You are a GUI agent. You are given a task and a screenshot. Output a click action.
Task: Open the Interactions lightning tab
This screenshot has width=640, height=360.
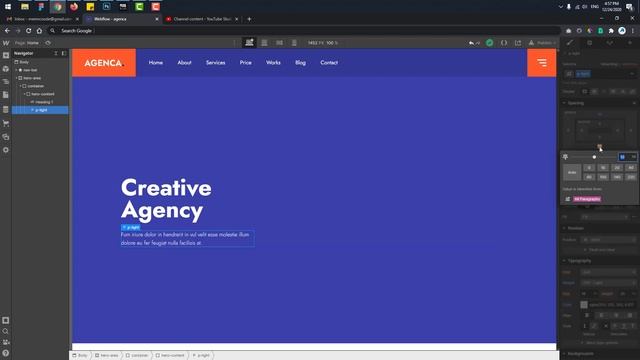[x=630, y=43]
